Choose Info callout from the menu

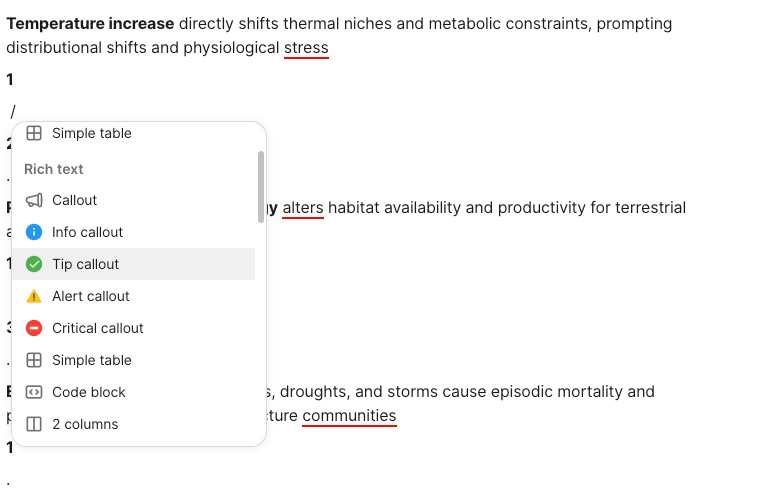coord(88,232)
